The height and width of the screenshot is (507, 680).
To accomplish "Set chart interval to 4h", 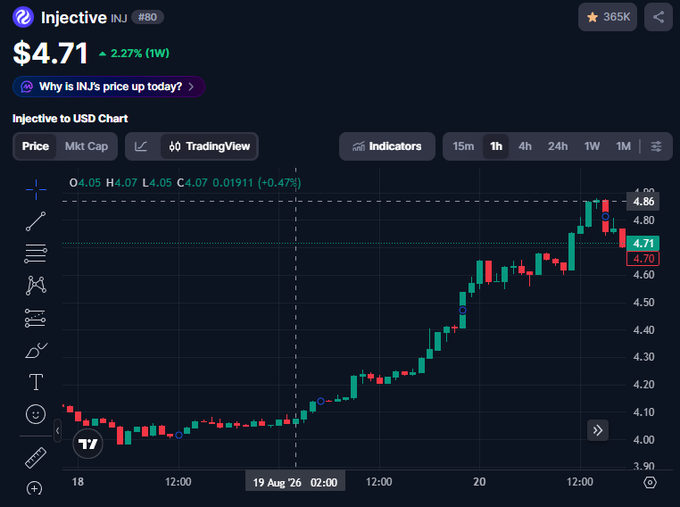I will click(x=525, y=146).
